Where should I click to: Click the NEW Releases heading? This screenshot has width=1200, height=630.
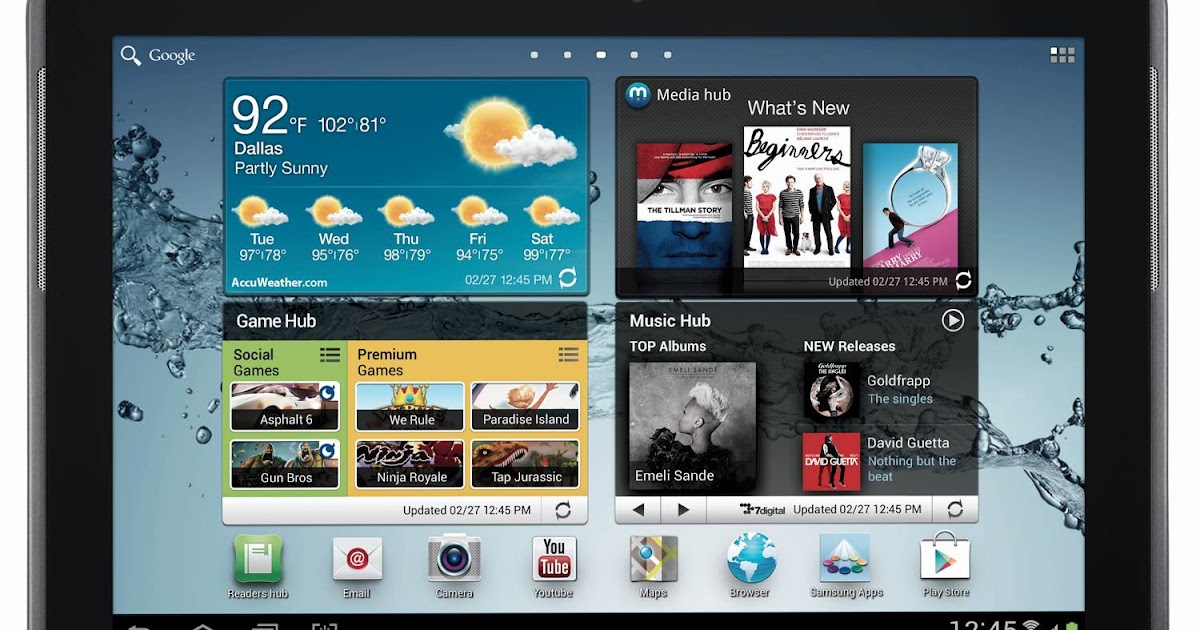(x=849, y=346)
